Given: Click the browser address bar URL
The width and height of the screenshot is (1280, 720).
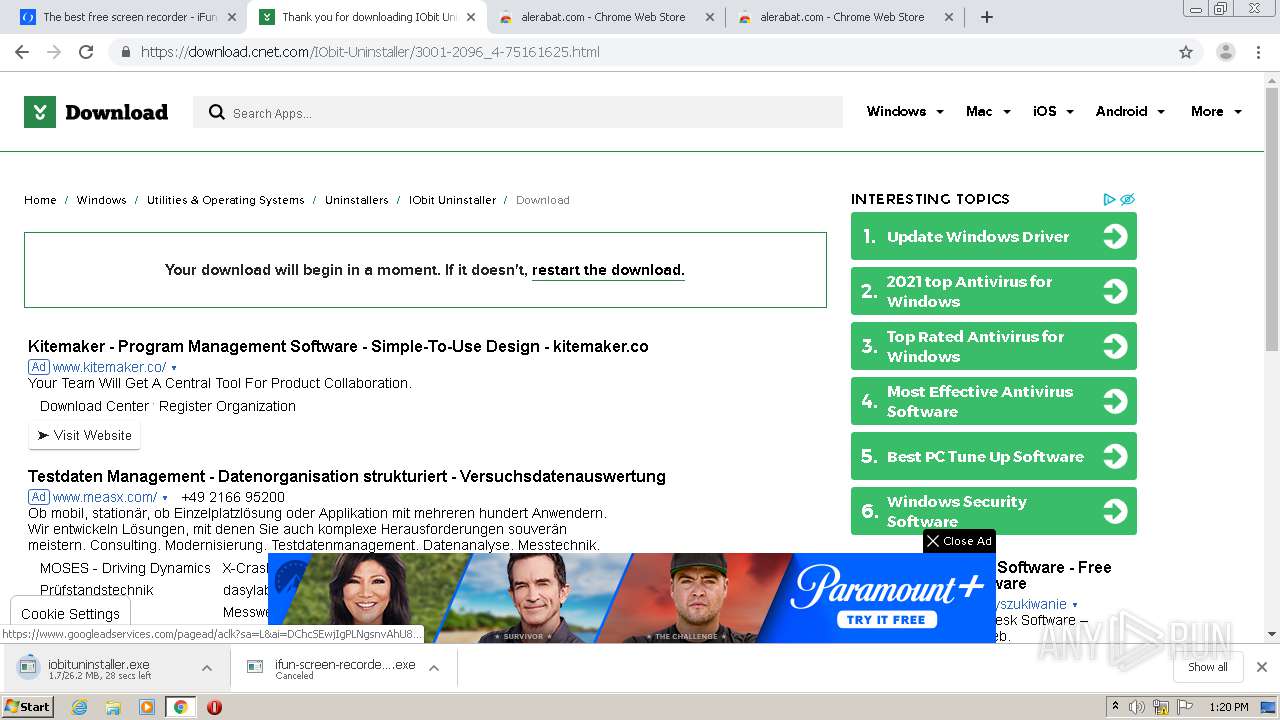Looking at the screenshot, I should point(370,52).
